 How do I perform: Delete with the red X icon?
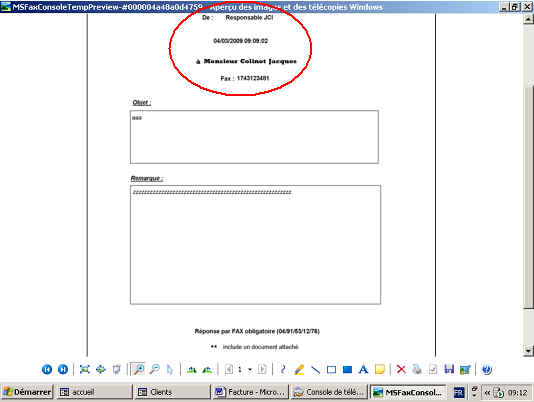point(401,369)
